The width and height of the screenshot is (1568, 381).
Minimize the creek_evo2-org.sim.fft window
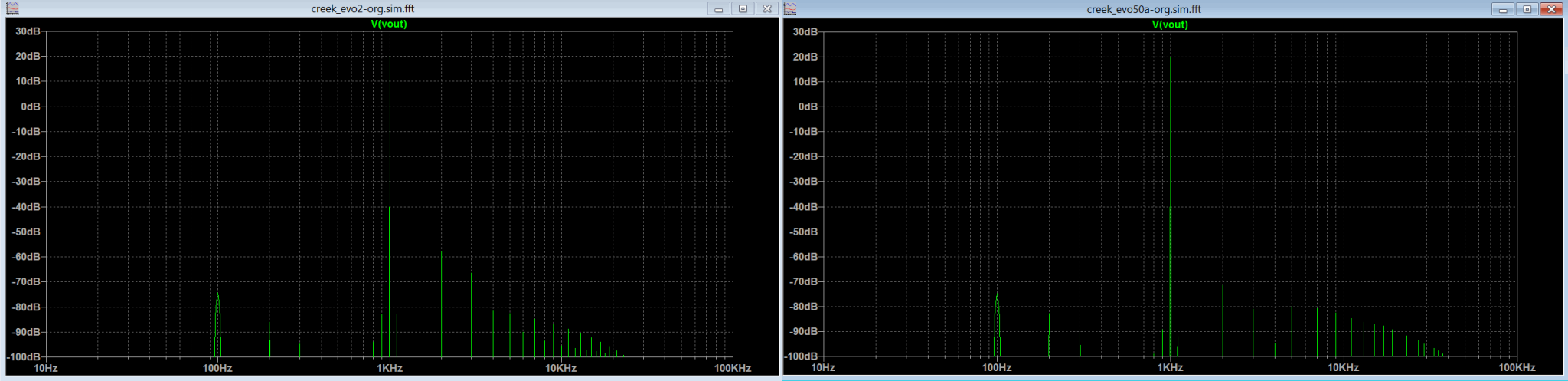(719, 9)
